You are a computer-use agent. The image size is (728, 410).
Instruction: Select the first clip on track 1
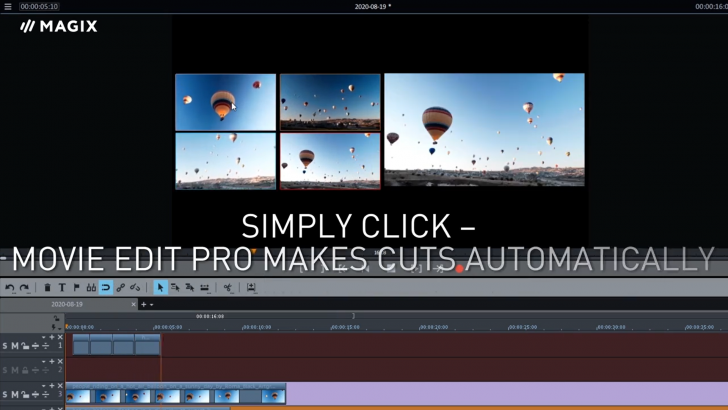click(81, 345)
